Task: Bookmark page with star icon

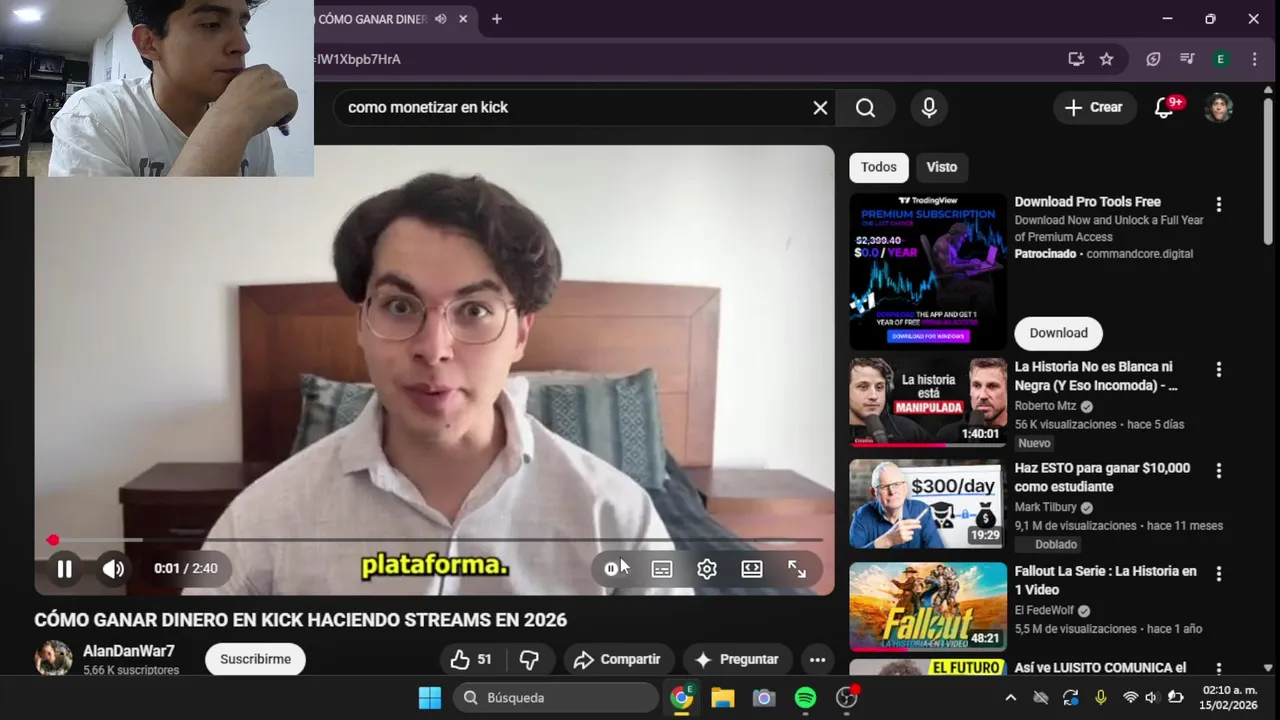Action: [1106, 59]
